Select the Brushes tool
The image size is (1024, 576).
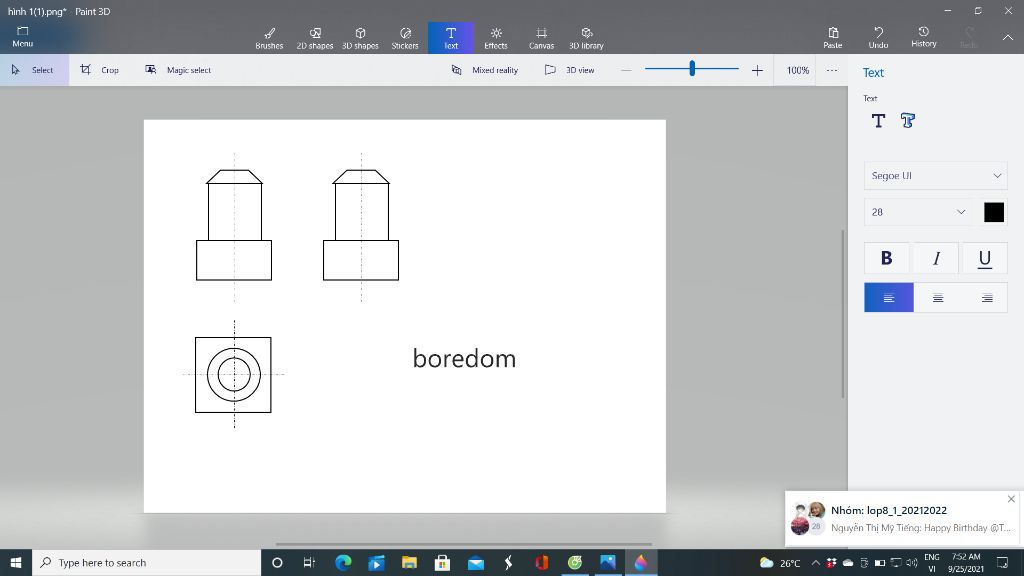coord(269,38)
